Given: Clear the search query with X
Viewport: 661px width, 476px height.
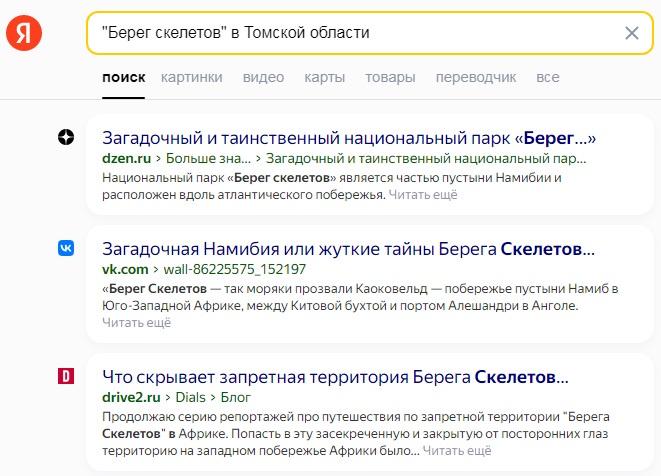Looking at the screenshot, I should click(631, 33).
